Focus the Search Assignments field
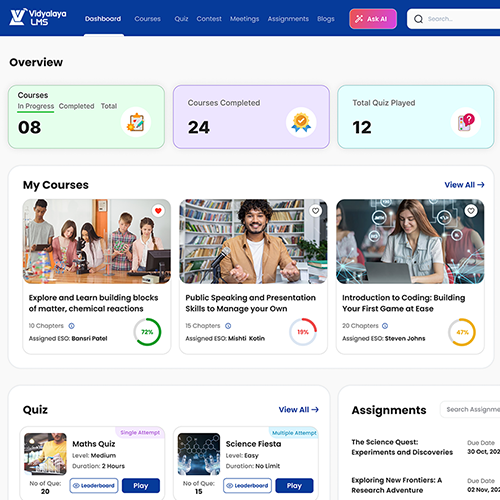500x500 pixels. coord(470,409)
